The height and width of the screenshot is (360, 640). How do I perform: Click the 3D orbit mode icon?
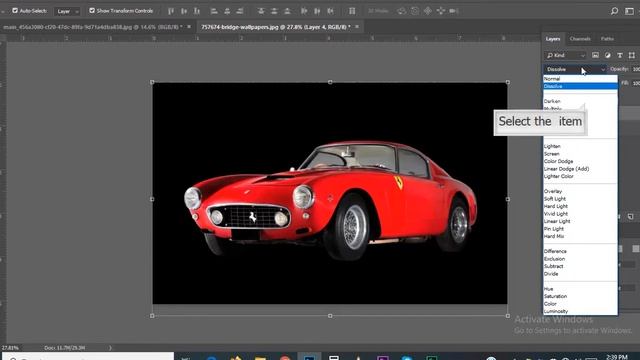pos(402,11)
